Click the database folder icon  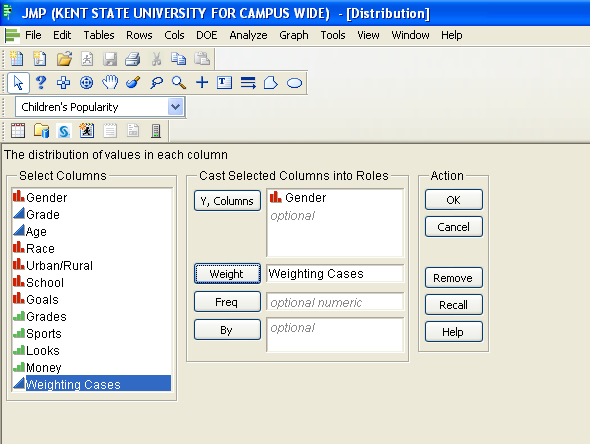point(41,131)
